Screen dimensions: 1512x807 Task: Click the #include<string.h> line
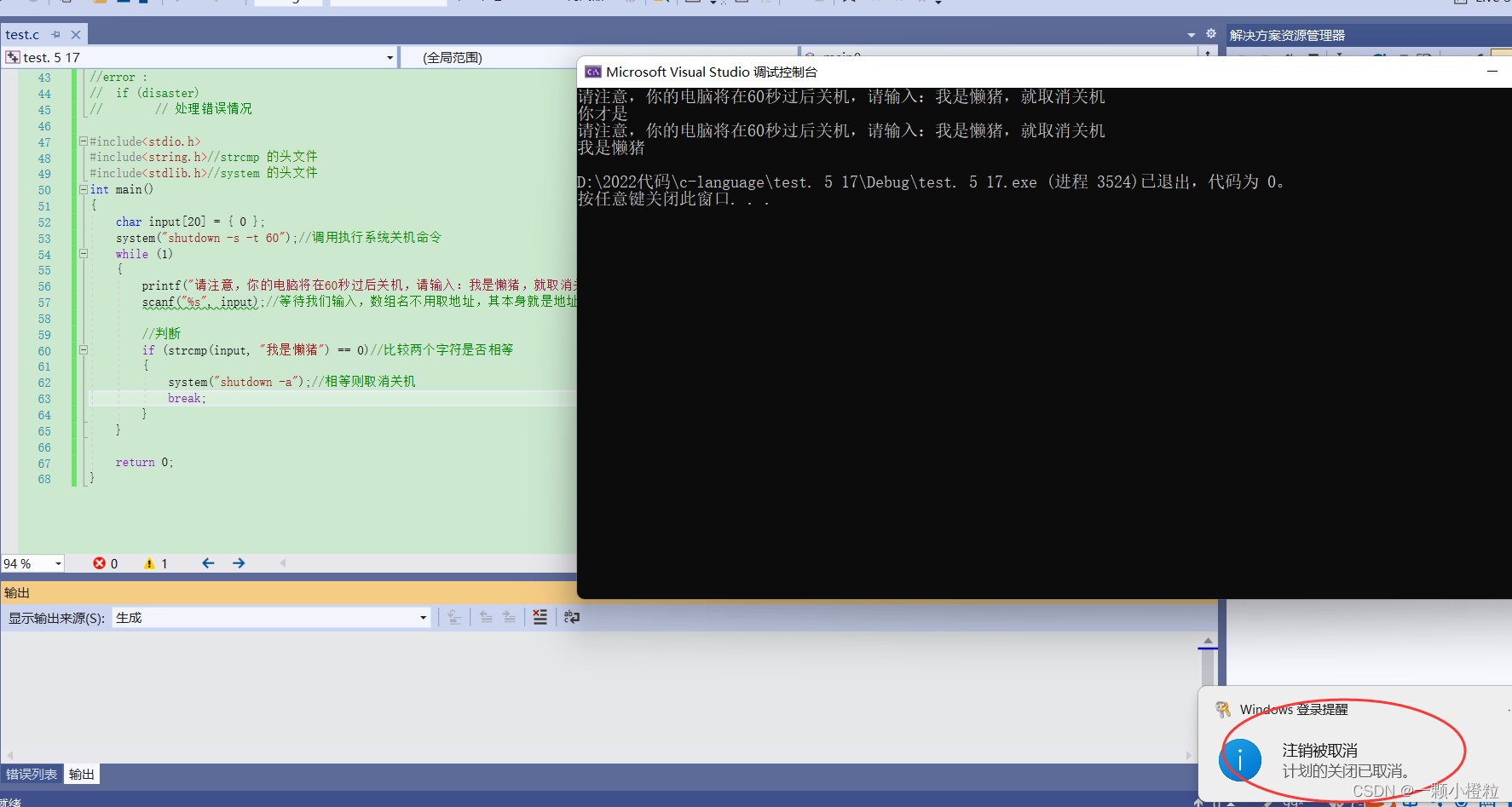point(203,157)
